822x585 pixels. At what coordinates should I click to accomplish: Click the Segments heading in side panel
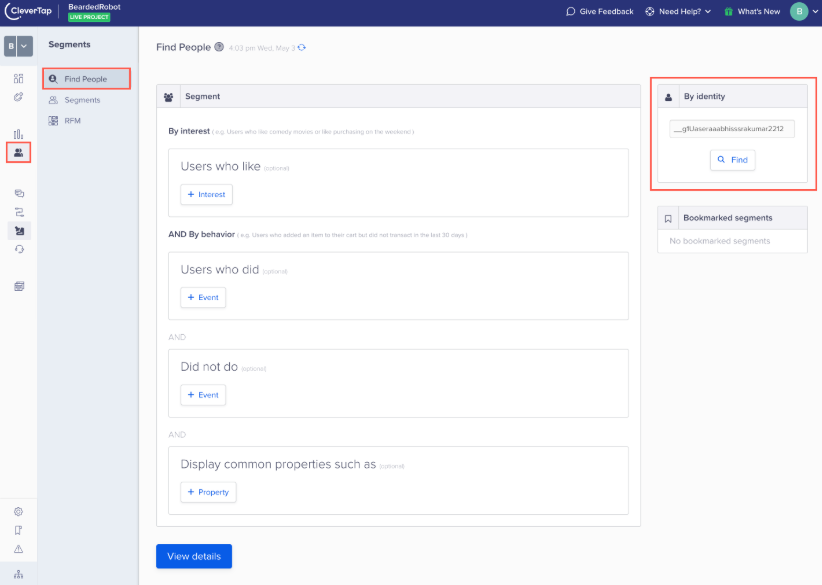[69, 45]
